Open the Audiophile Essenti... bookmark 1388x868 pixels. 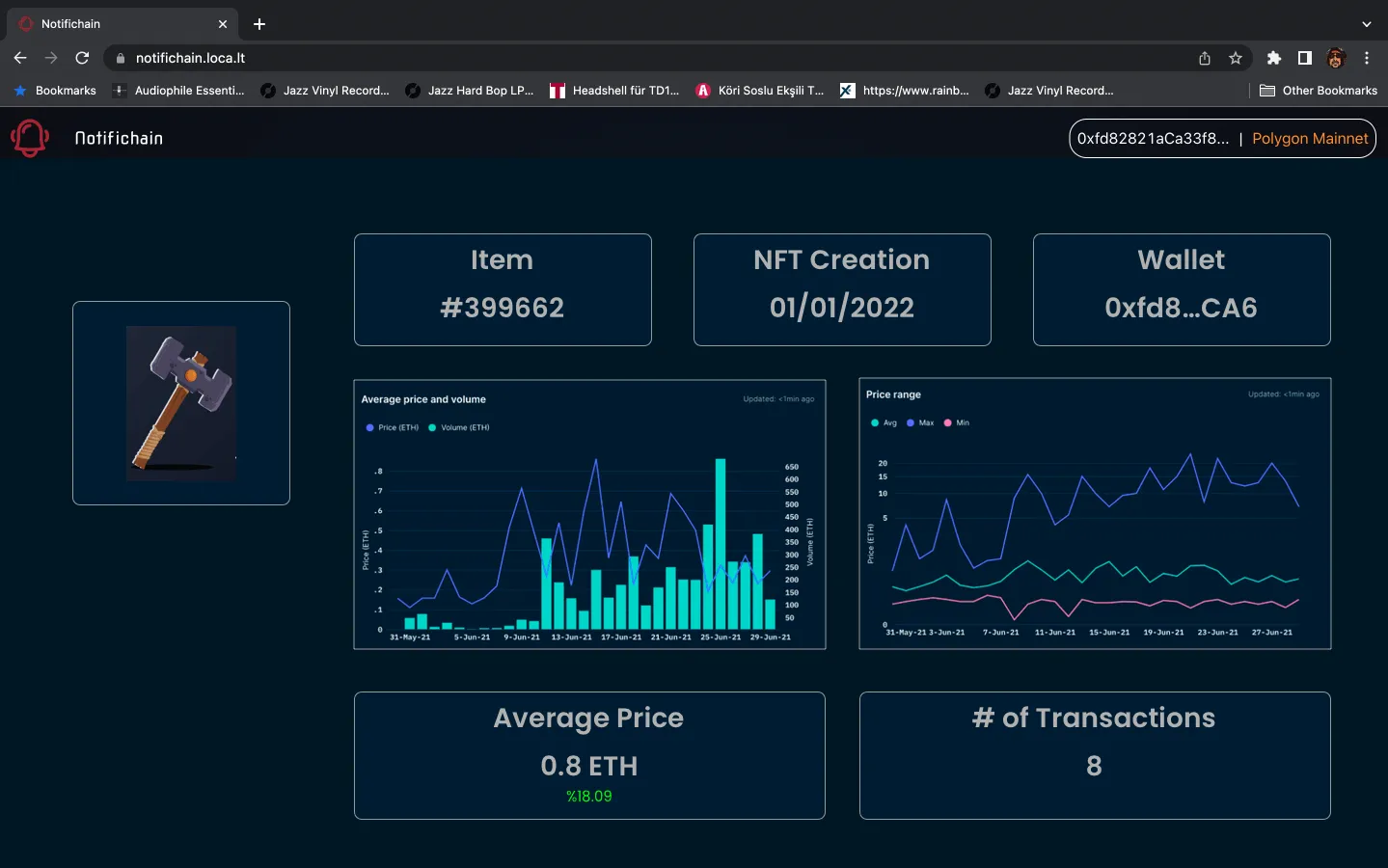[x=179, y=91]
